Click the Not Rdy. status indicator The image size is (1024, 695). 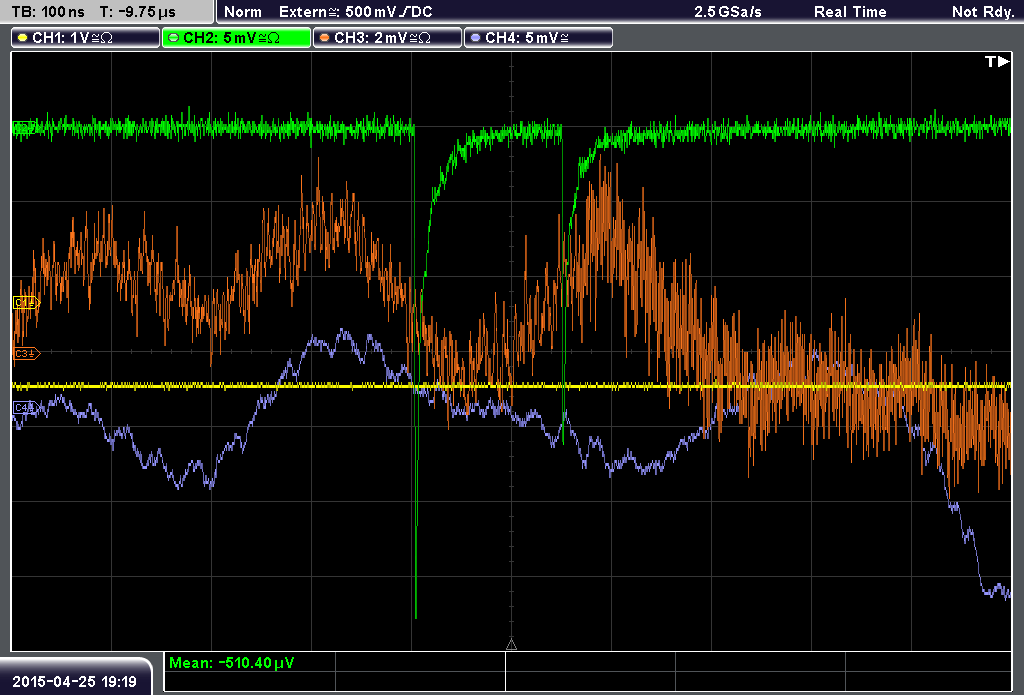(983, 12)
